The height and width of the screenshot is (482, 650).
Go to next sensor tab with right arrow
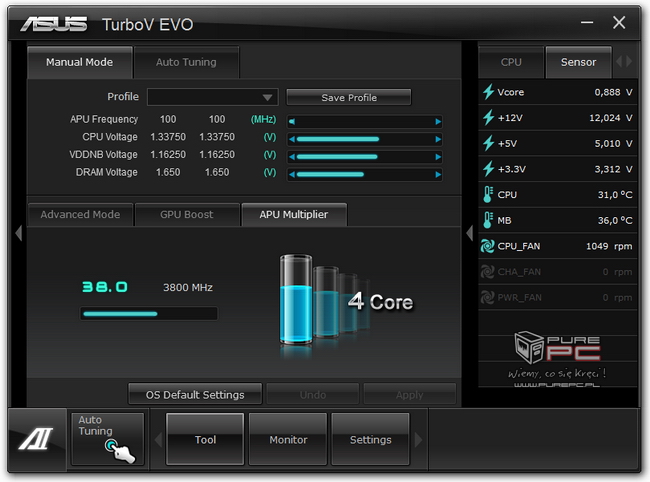tap(629, 62)
